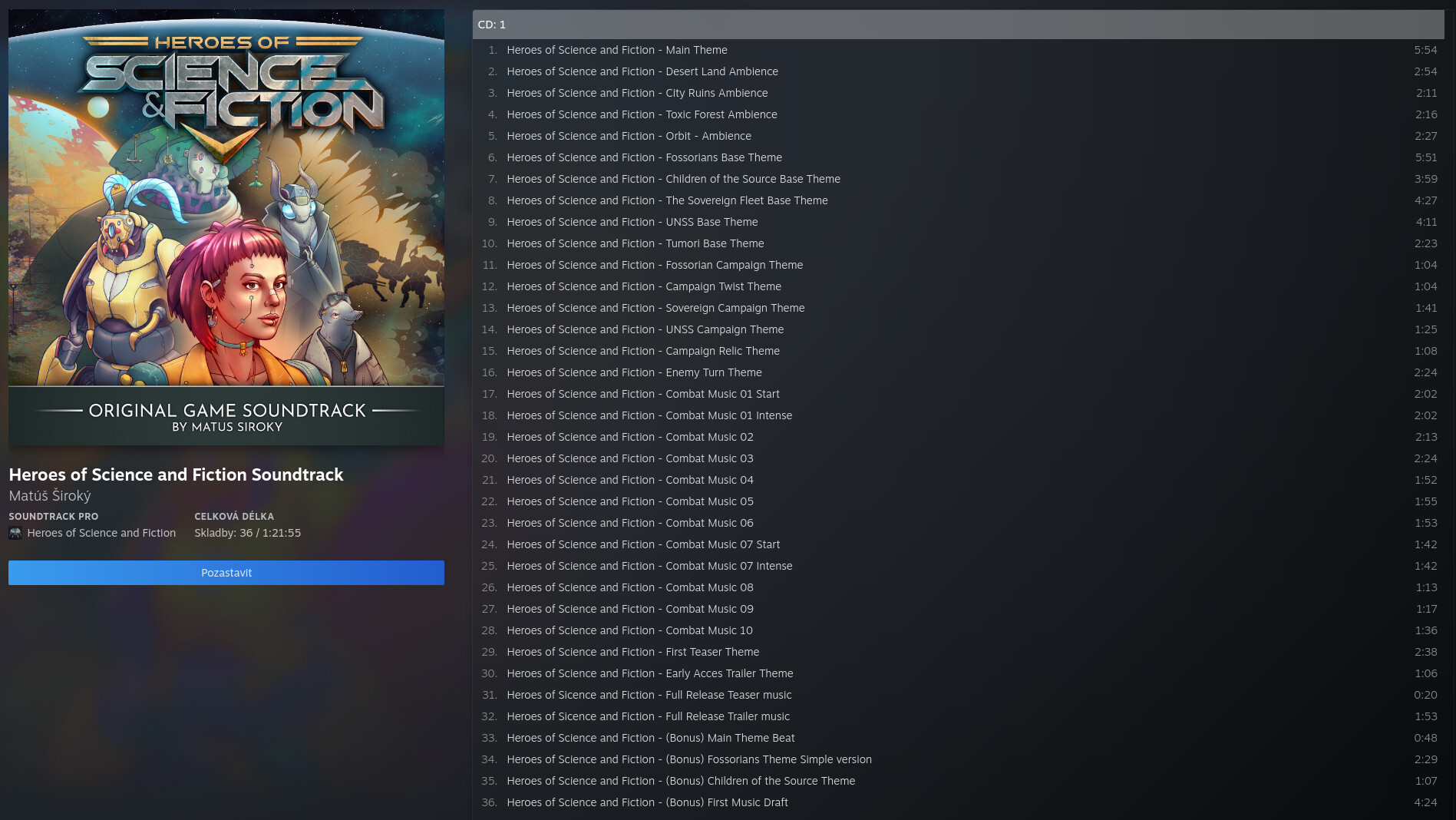Viewport: 1456px width, 820px height.
Task: Select the (Bonus) Main Theme Beat track
Action: [650, 738]
